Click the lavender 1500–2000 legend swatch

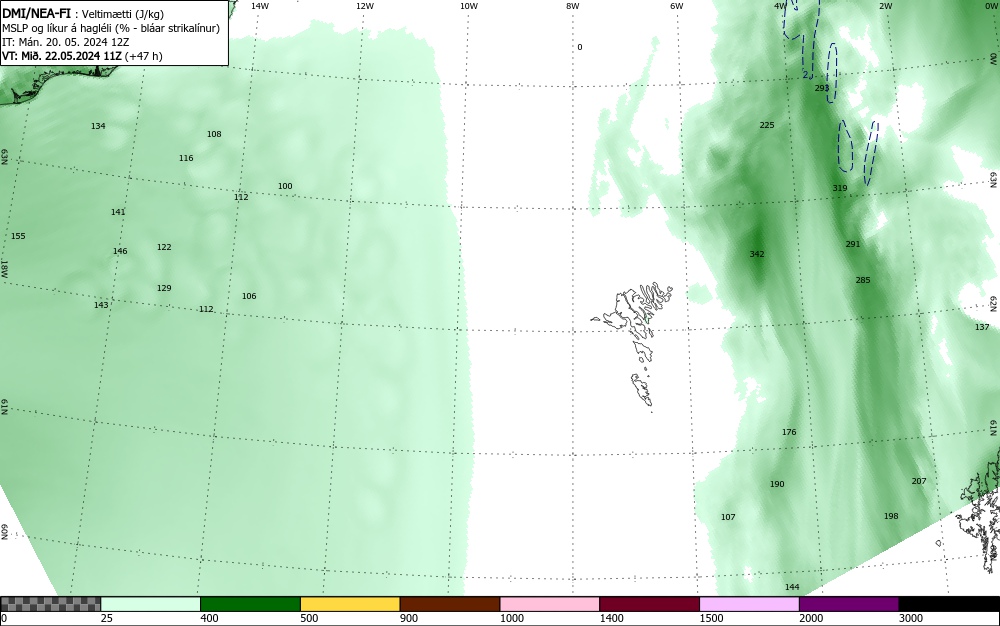pos(749,604)
